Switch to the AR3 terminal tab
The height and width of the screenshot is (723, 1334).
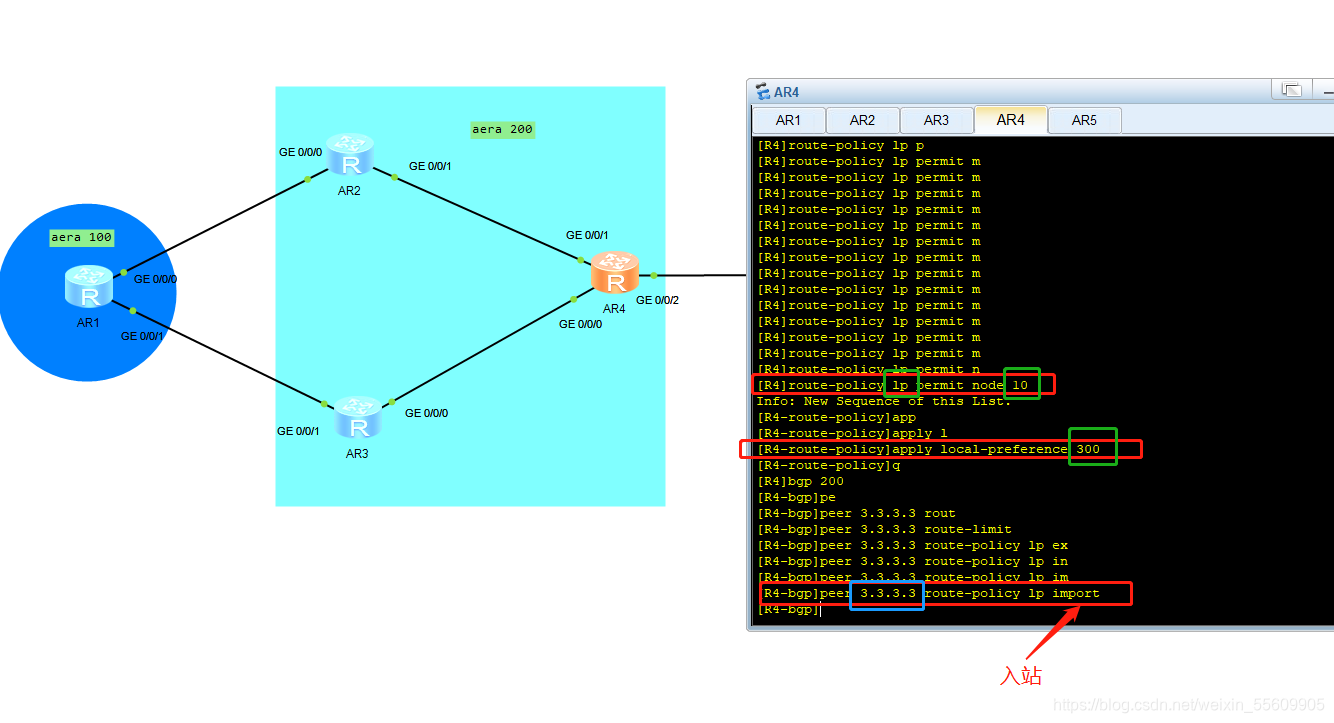coord(937,120)
